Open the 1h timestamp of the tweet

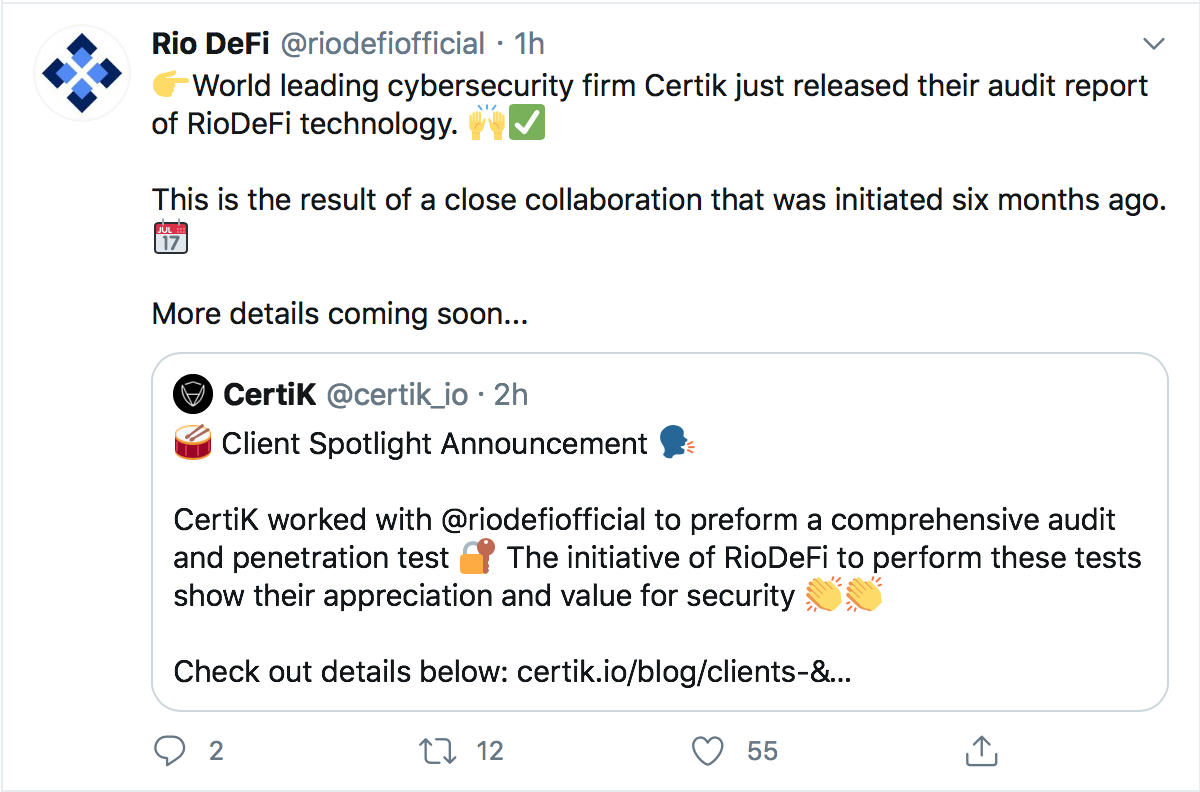click(x=529, y=44)
